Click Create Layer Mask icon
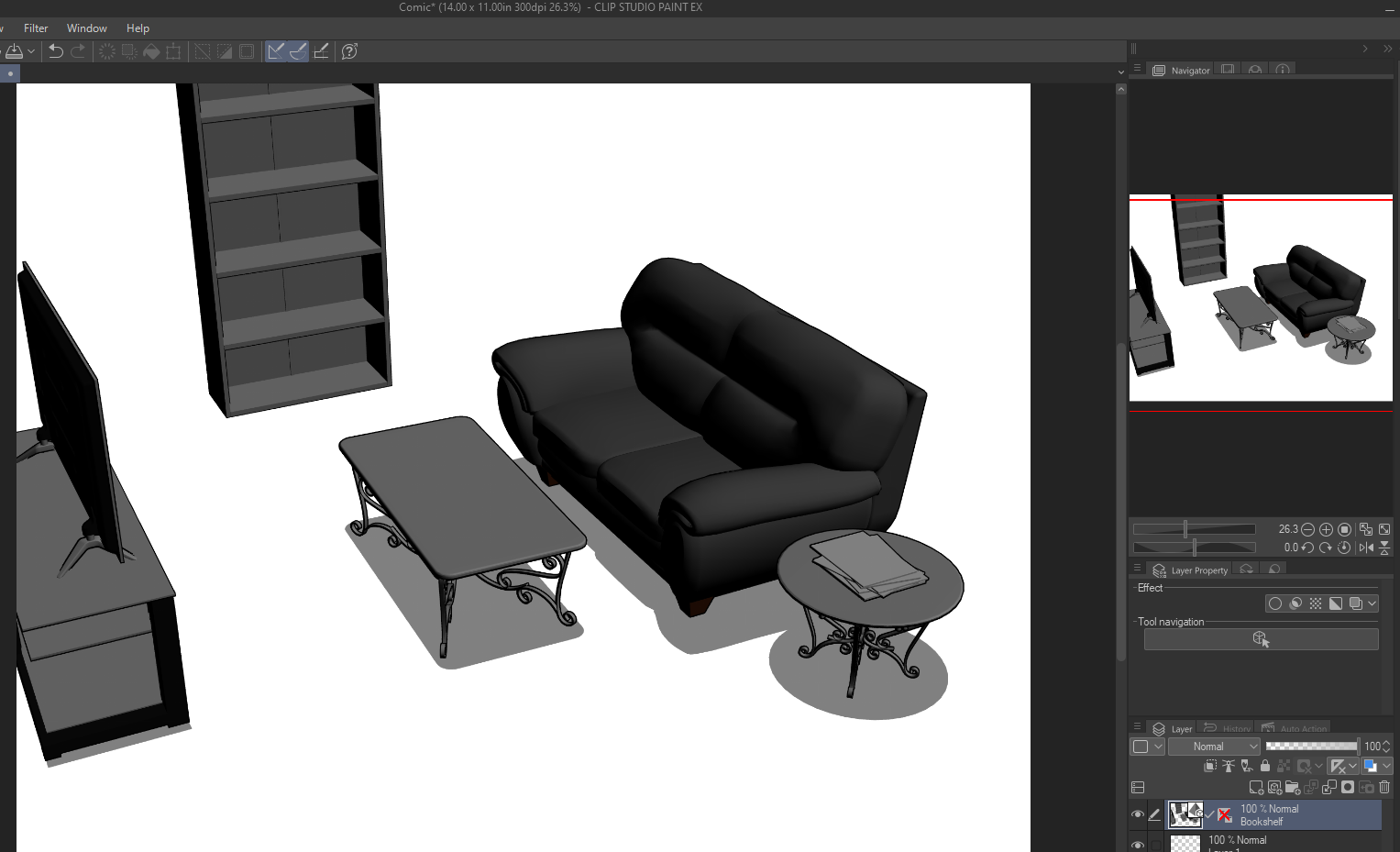This screenshot has width=1400, height=852. click(x=1348, y=787)
